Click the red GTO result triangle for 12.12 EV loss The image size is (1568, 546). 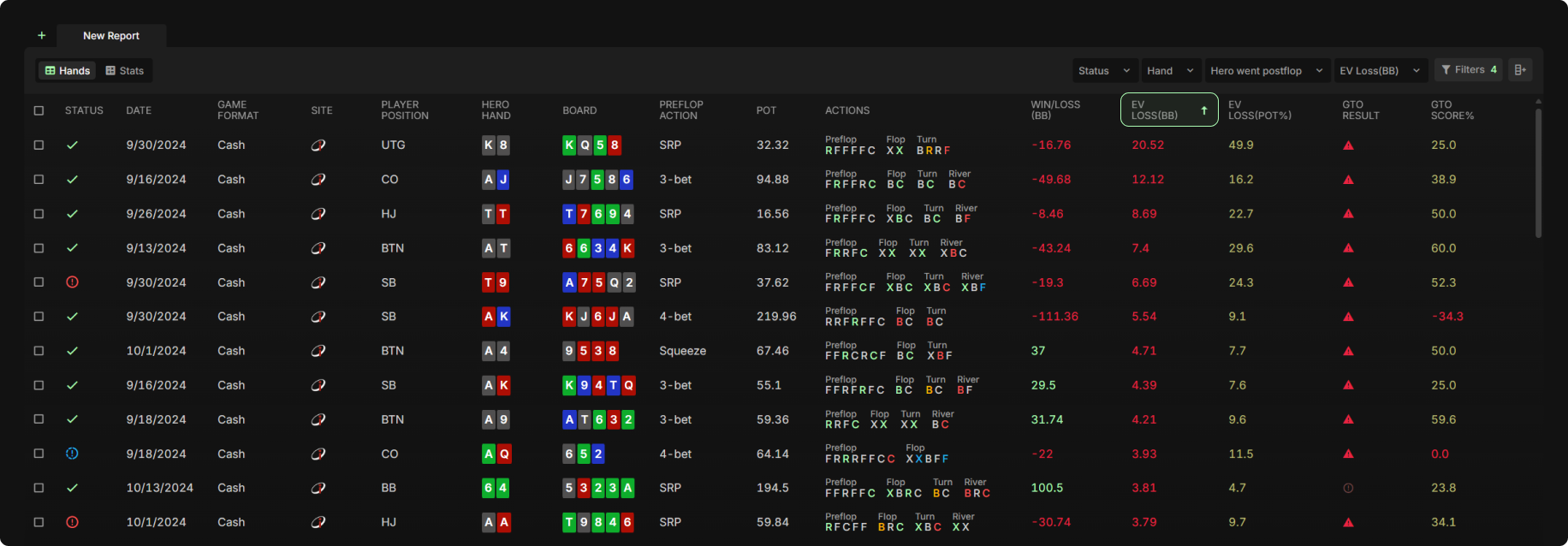[1348, 180]
